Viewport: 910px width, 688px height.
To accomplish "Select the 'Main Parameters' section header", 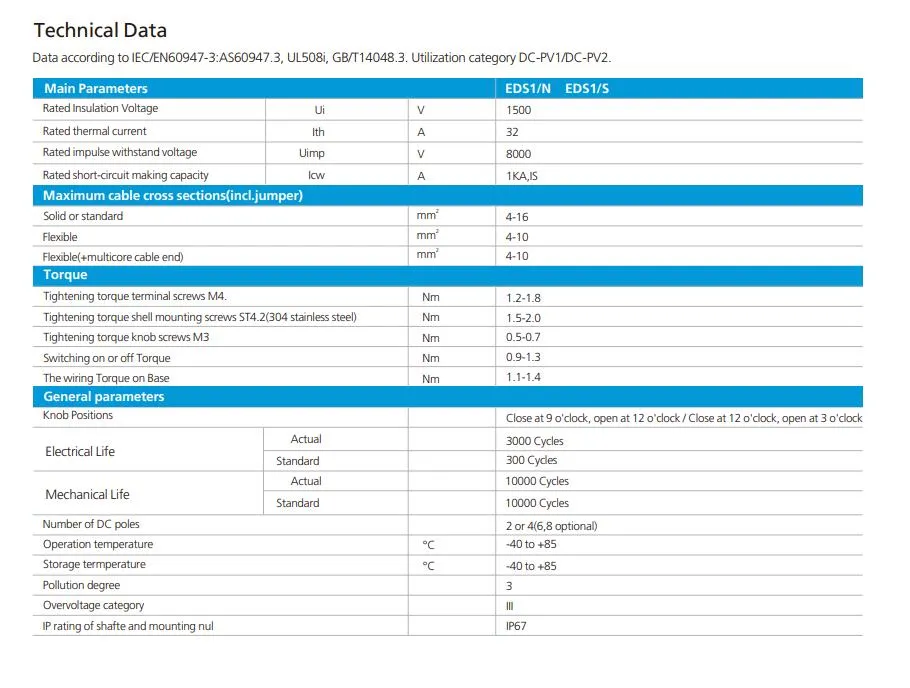I will 95,88.
